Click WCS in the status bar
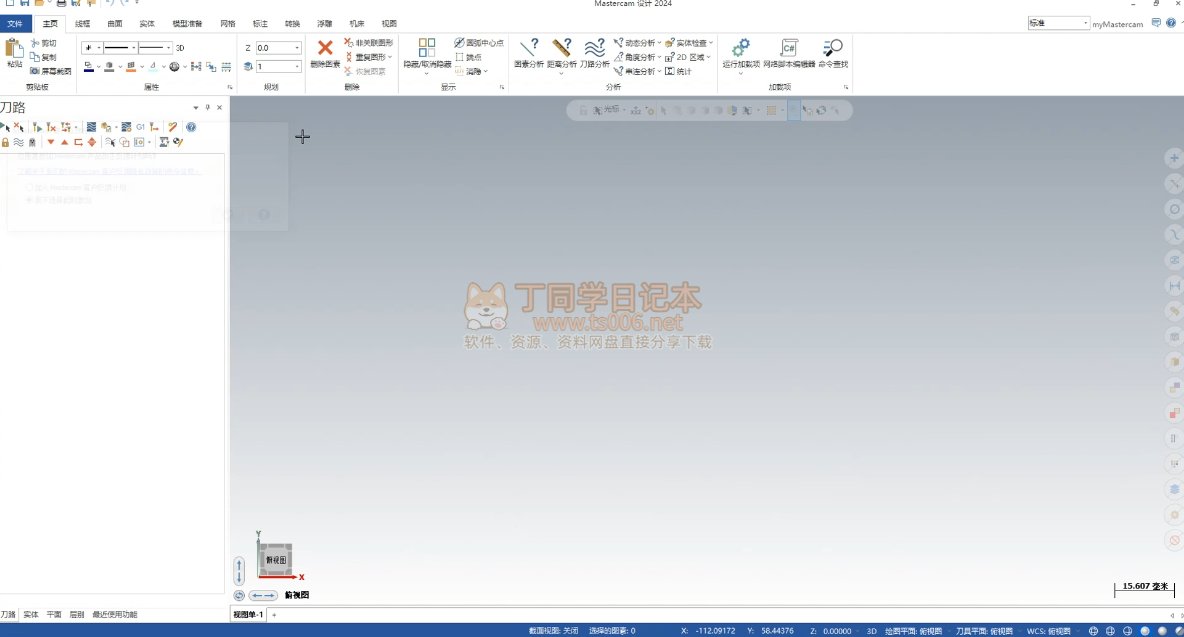1184x637 pixels. (1048, 631)
